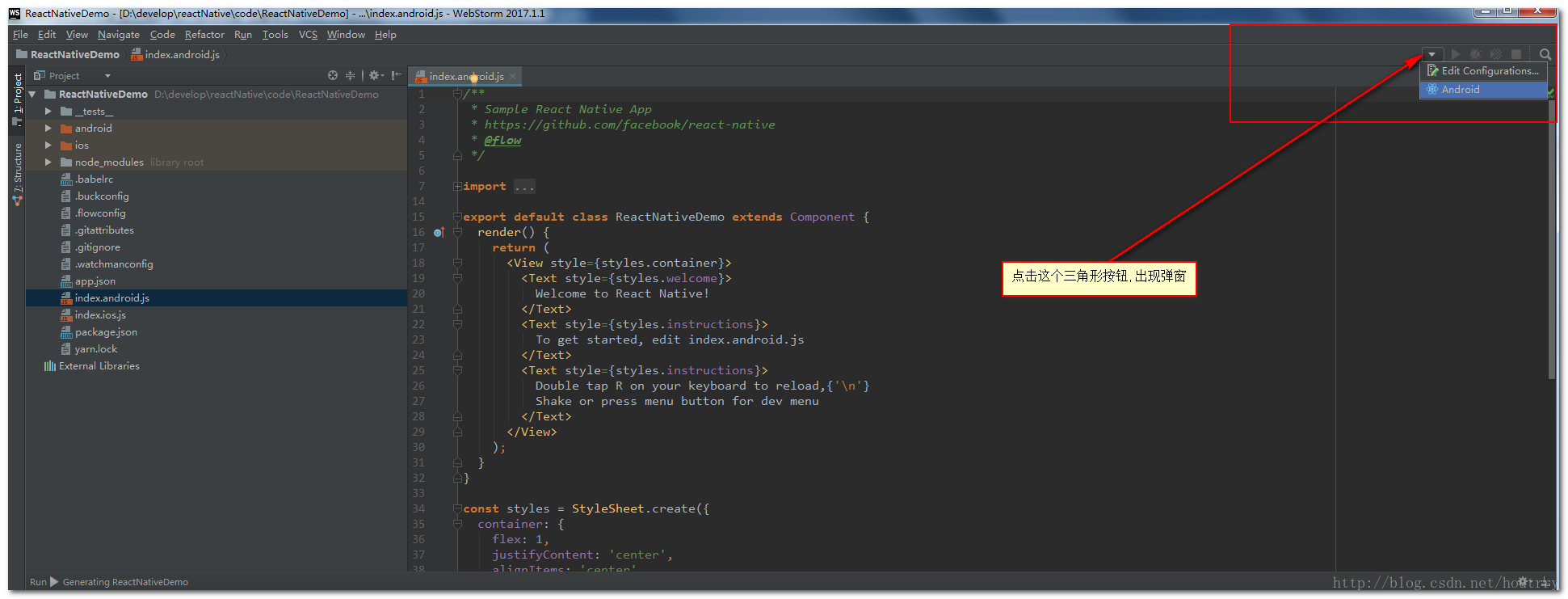Toggle the 1: Project tool window button
1568x599 pixels.
point(17,99)
